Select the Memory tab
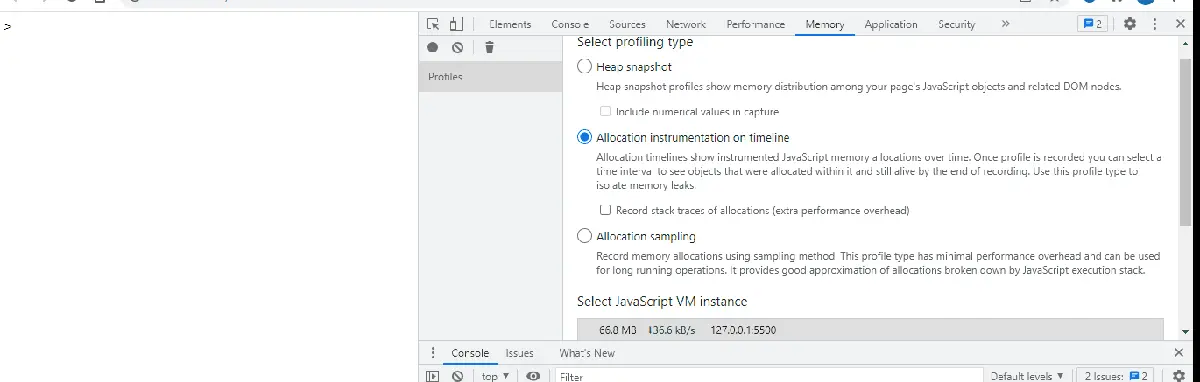 pos(825,24)
